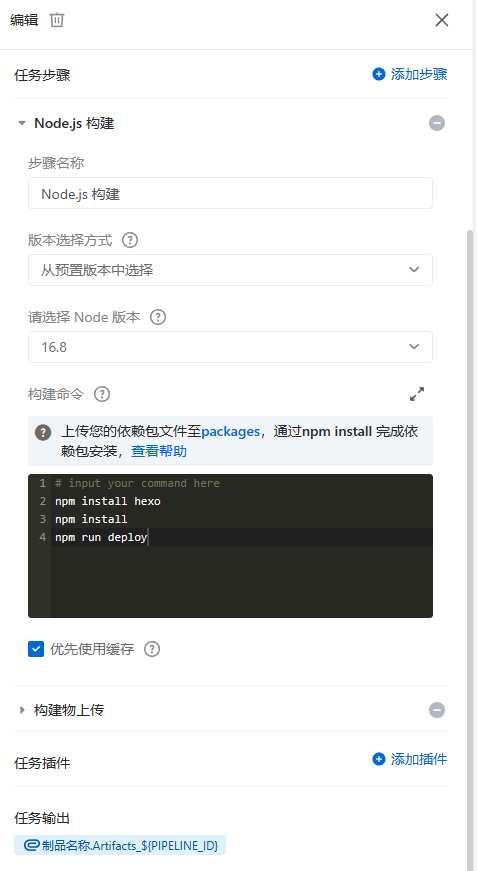Remove the Node.js 构建 step with the minus icon
477x871 pixels.
437,123
